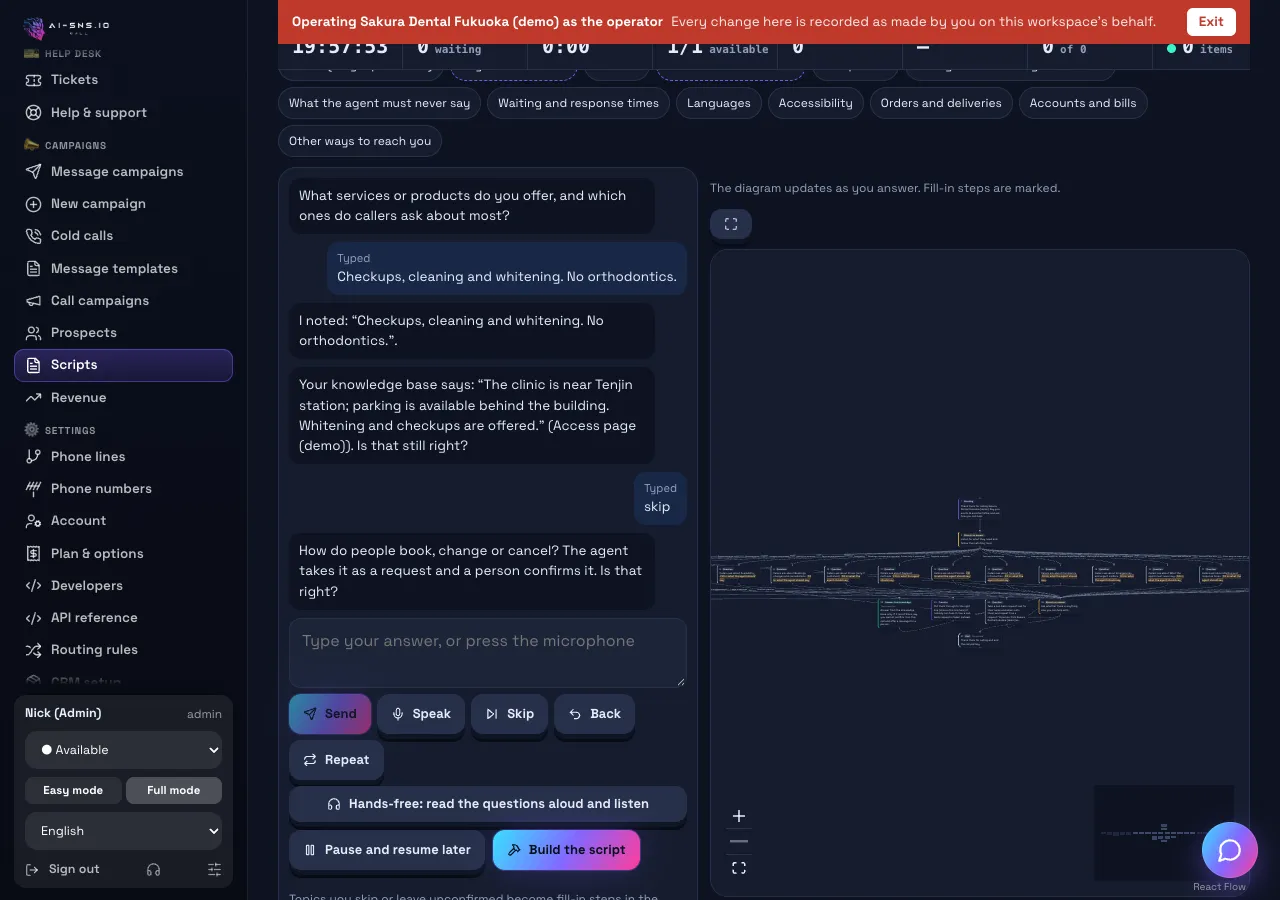Click the headphones icon beside Sign out
The height and width of the screenshot is (900, 1280).
[x=153, y=870]
